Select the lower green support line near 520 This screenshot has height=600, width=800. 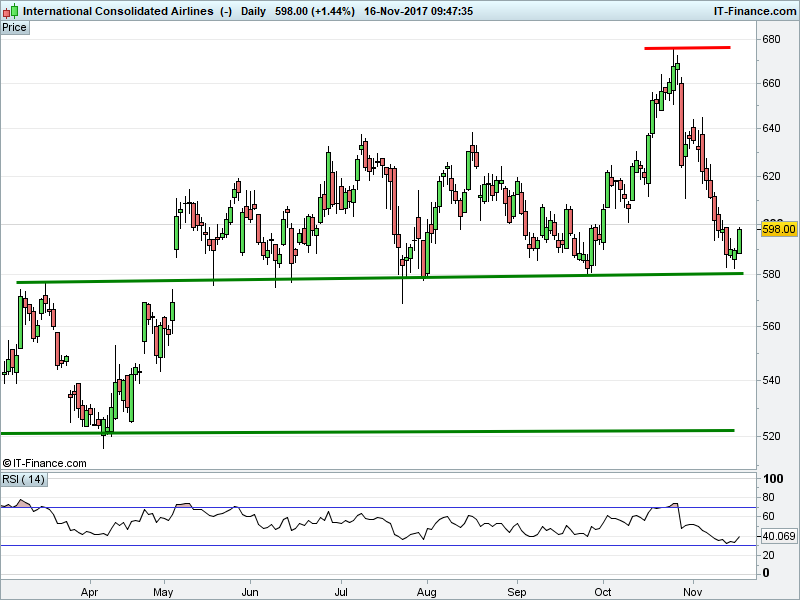[x=367, y=432]
